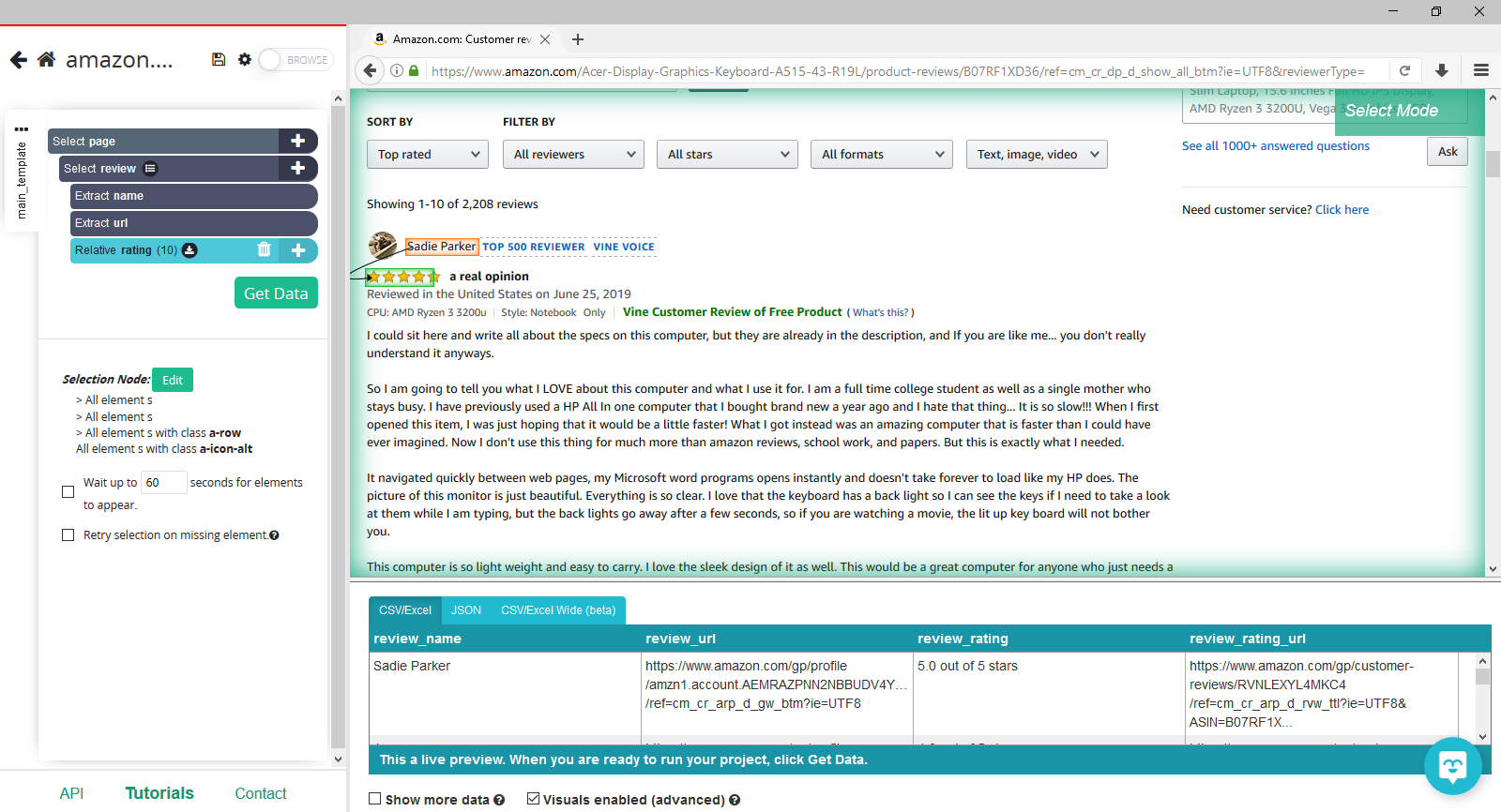1501x812 pixels.
Task: Open the All formats filter dropdown
Action: [882, 155]
